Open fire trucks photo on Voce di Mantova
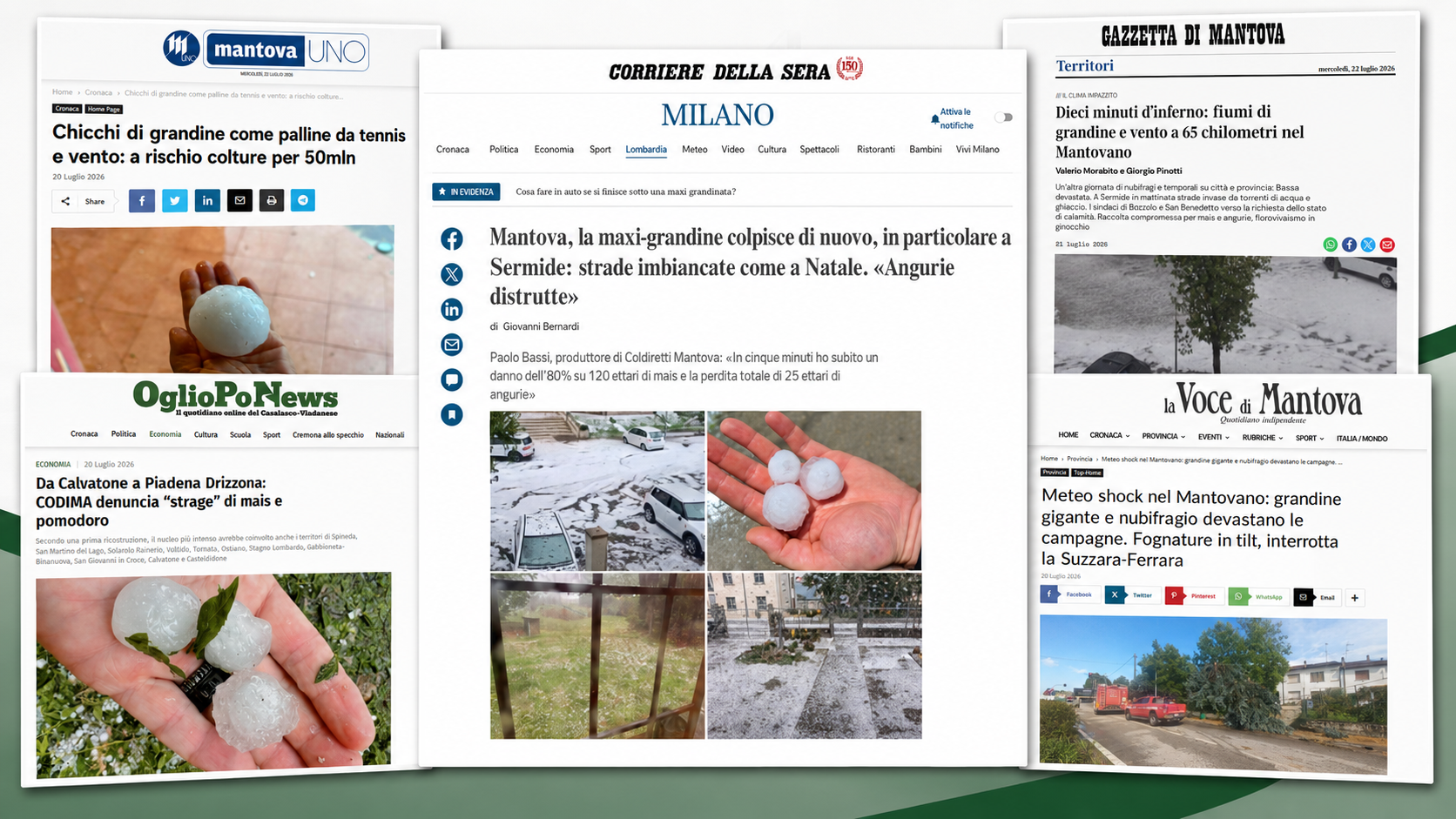1456x819 pixels. pyautogui.click(x=1213, y=695)
